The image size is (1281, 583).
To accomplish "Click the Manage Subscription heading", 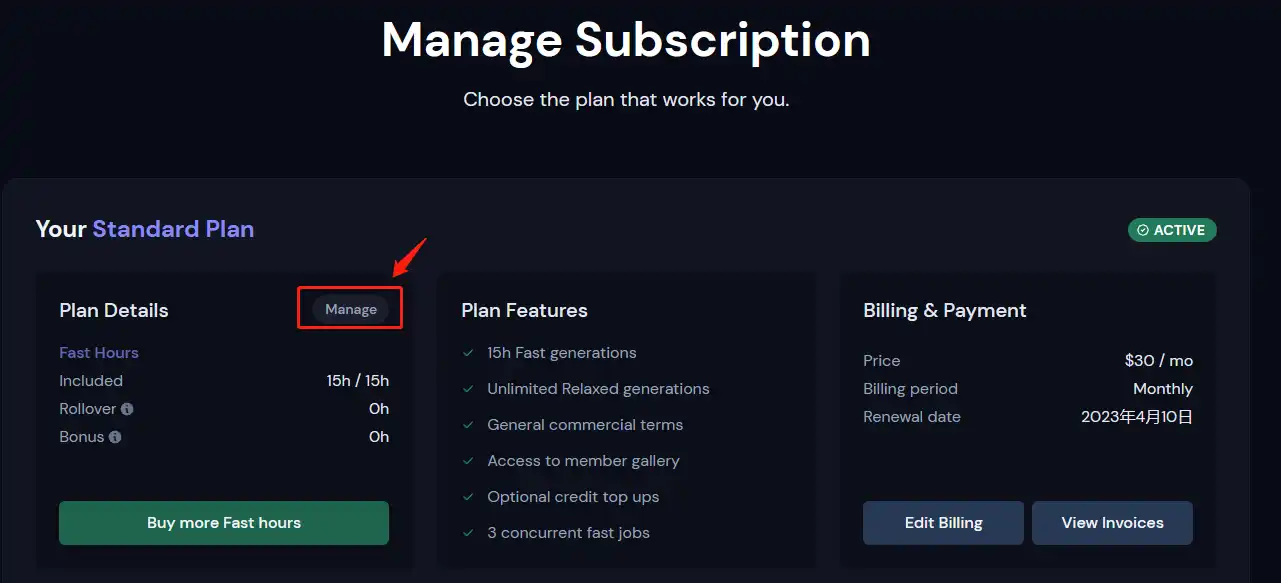I will coord(626,40).
